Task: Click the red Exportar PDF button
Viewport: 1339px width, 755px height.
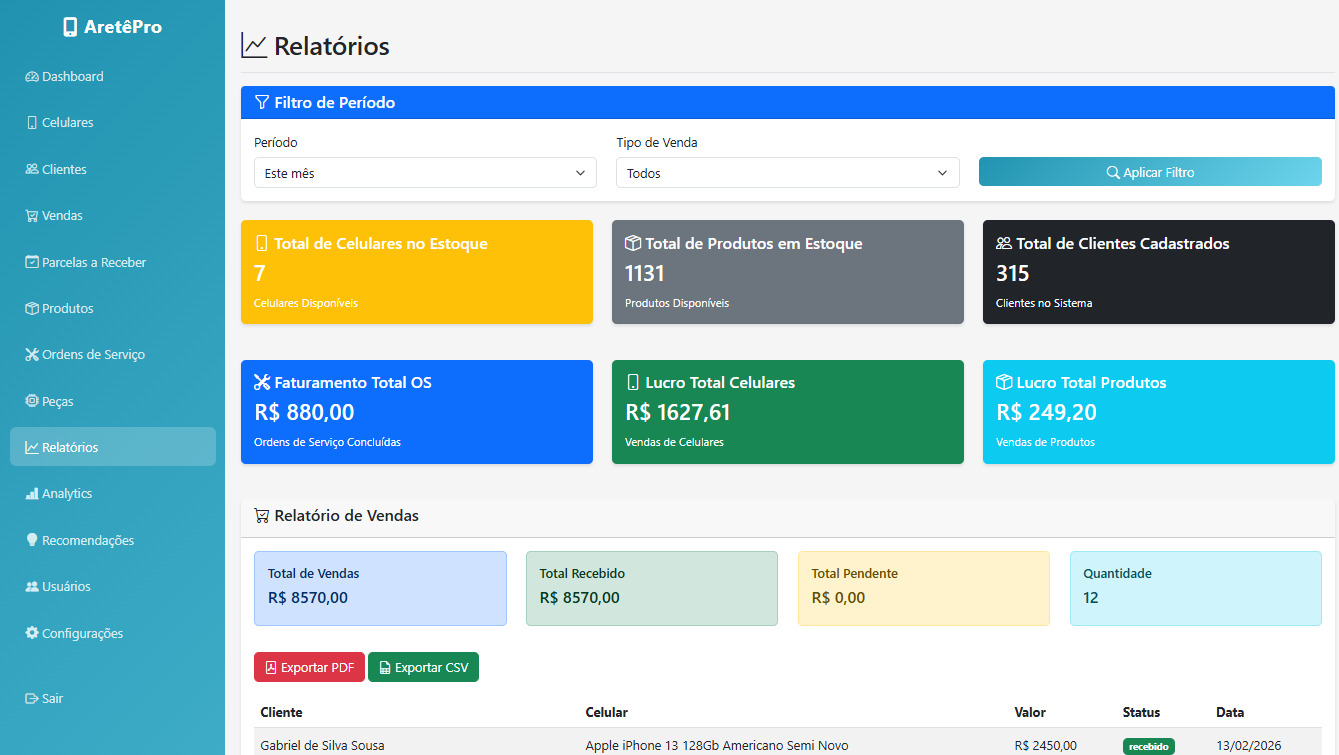Action: 309,668
